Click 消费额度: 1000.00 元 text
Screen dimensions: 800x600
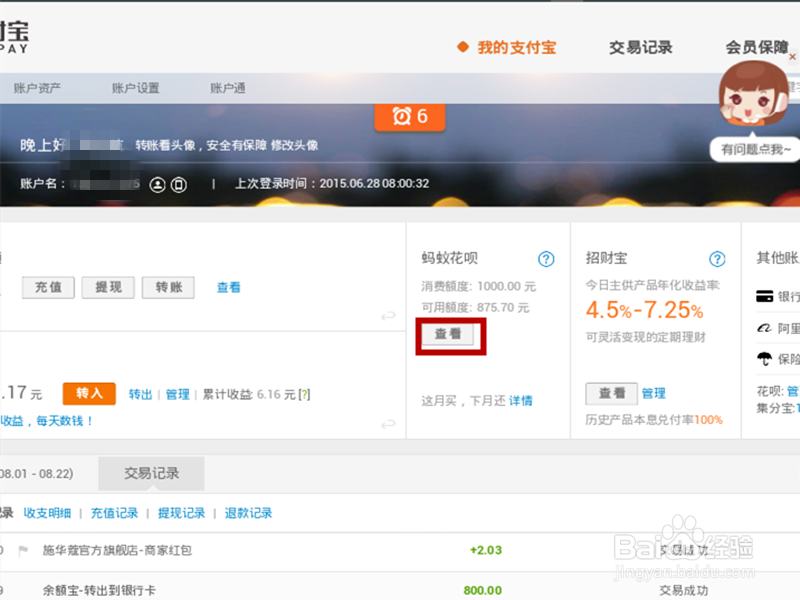(x=479, y=286)
